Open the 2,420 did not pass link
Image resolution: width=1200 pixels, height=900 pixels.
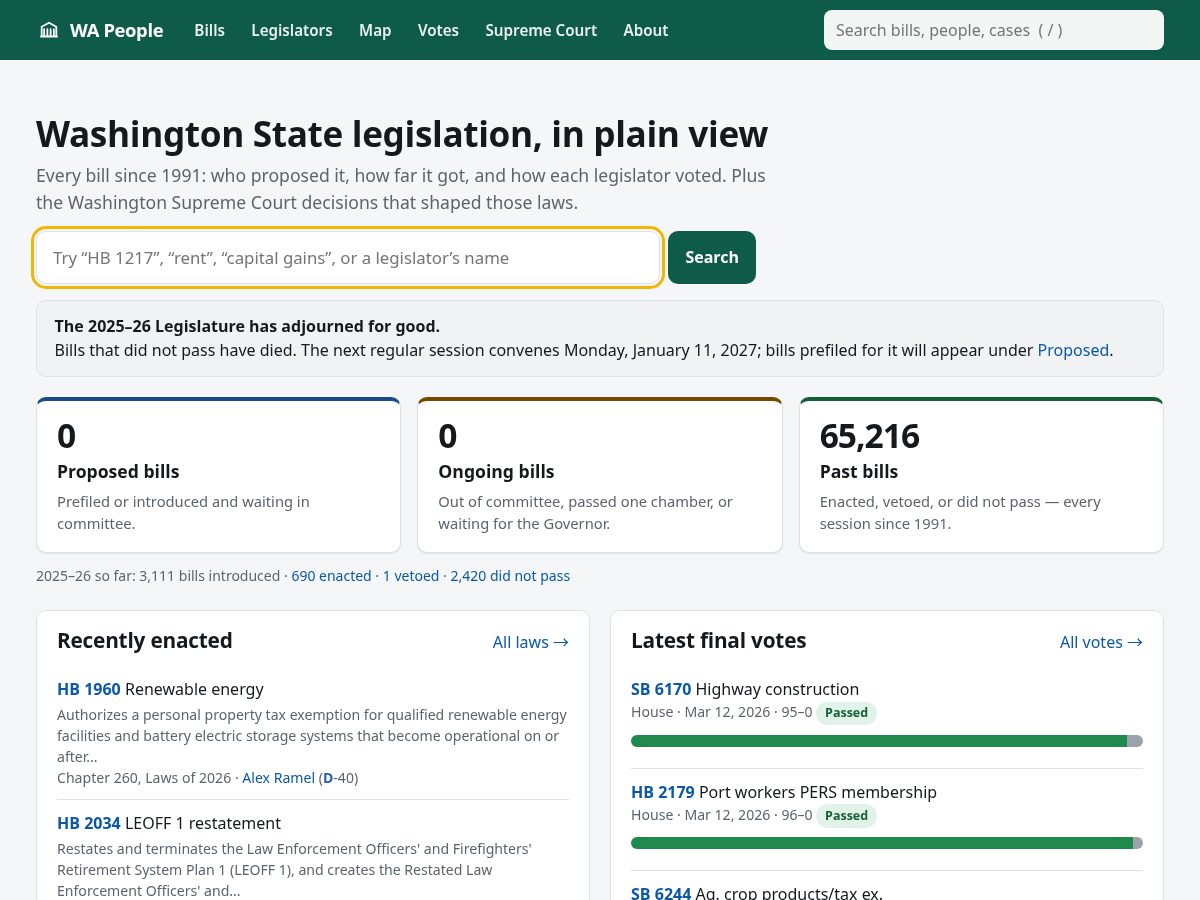point(510,576)
